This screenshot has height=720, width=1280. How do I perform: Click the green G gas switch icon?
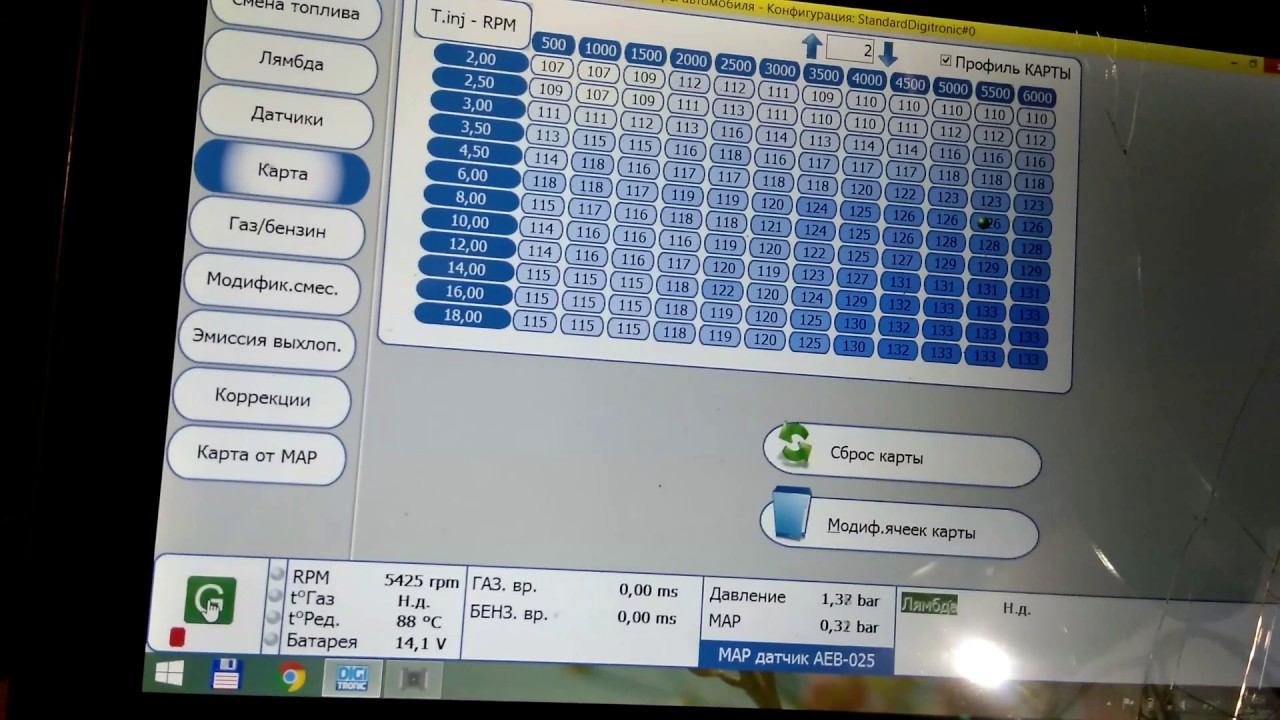[x=210, y=601]
